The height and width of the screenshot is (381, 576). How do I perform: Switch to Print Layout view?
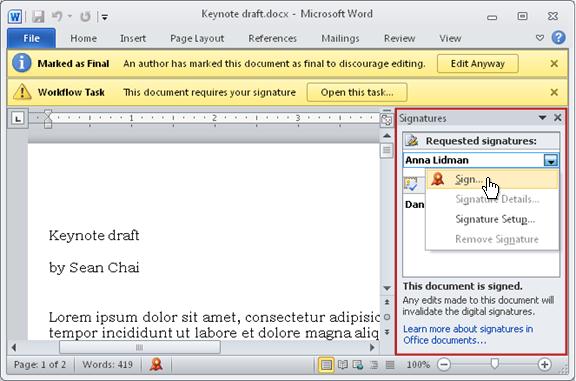coord(326,365)
